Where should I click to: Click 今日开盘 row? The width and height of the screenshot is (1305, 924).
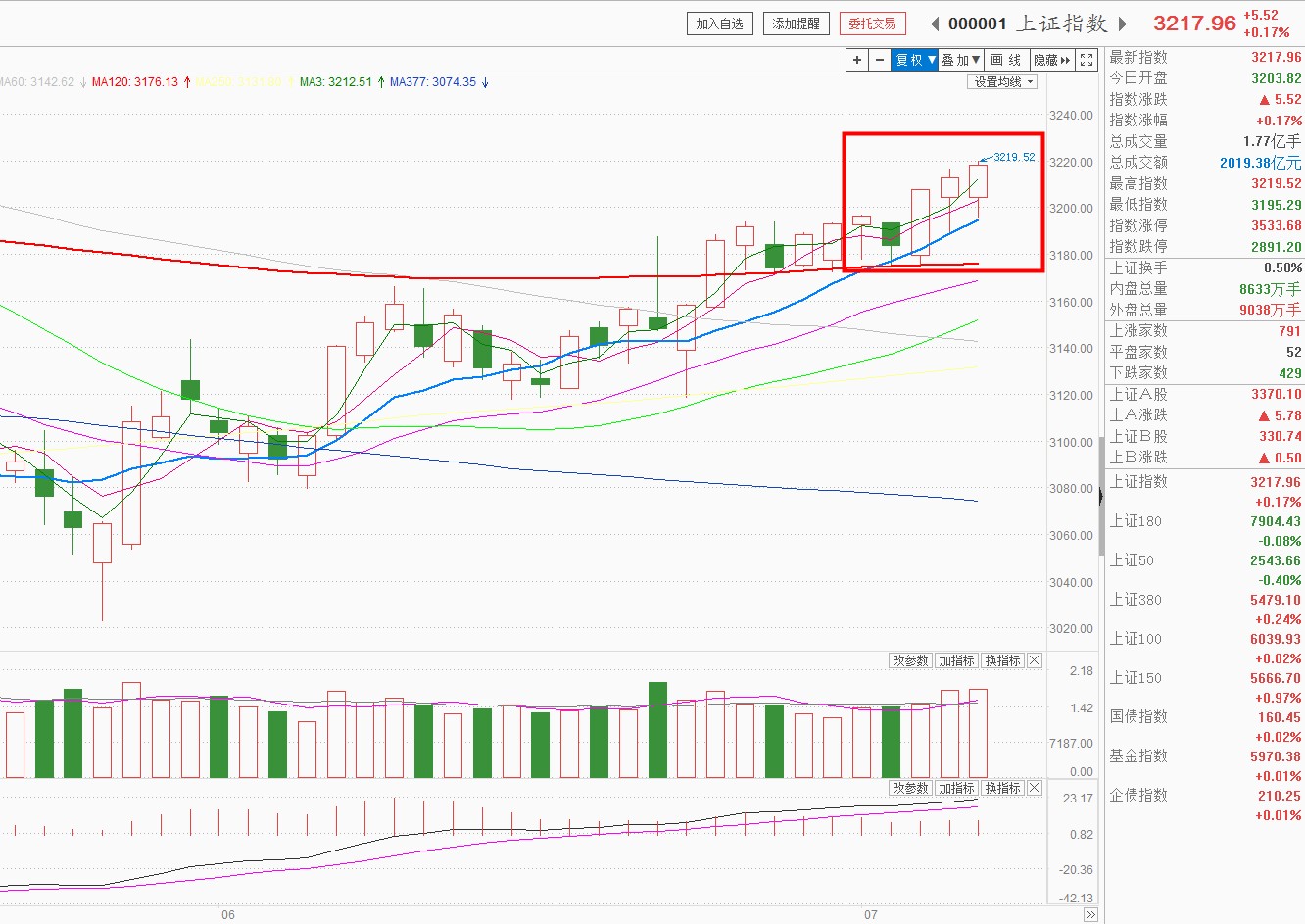tap(1205, 78)
